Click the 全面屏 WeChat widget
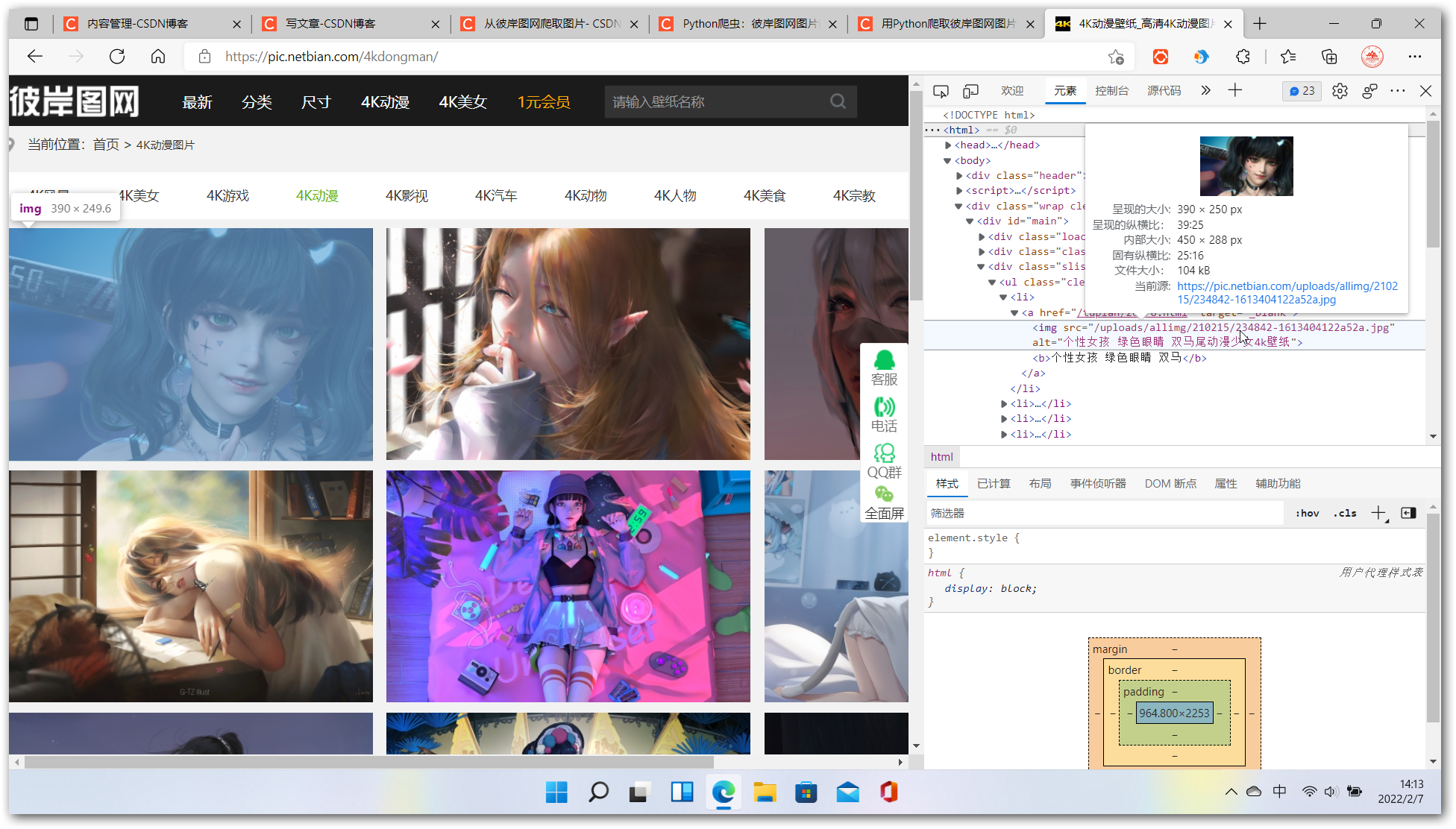The height and width of the screenshot is (829, 1456). pos(885,503)
